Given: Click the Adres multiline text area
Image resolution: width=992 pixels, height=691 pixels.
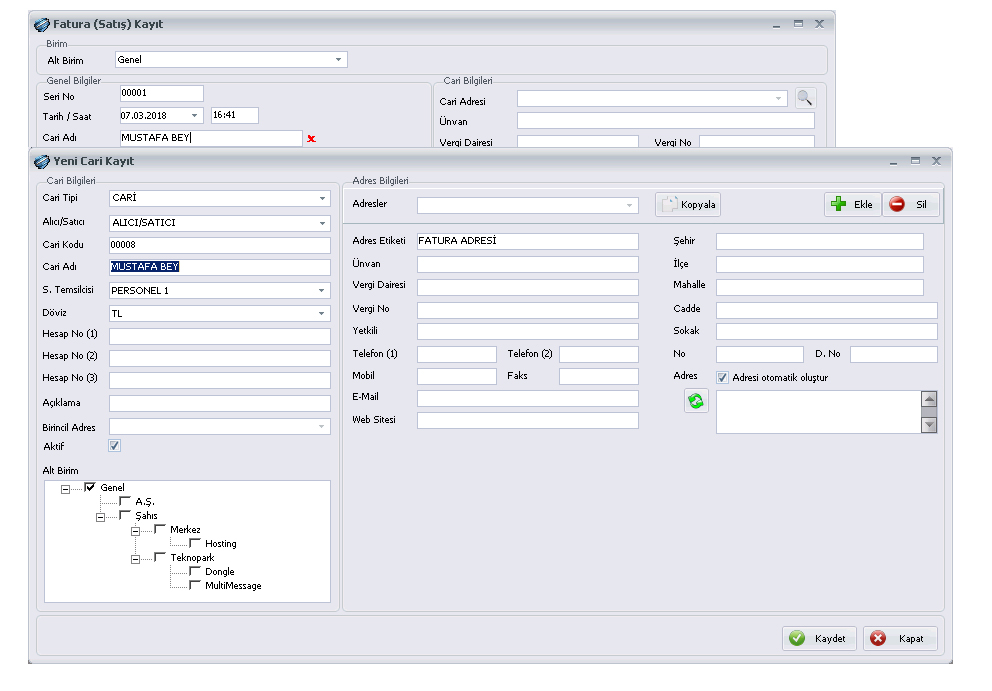Looking at the screenshot, I should coord(819,412).
